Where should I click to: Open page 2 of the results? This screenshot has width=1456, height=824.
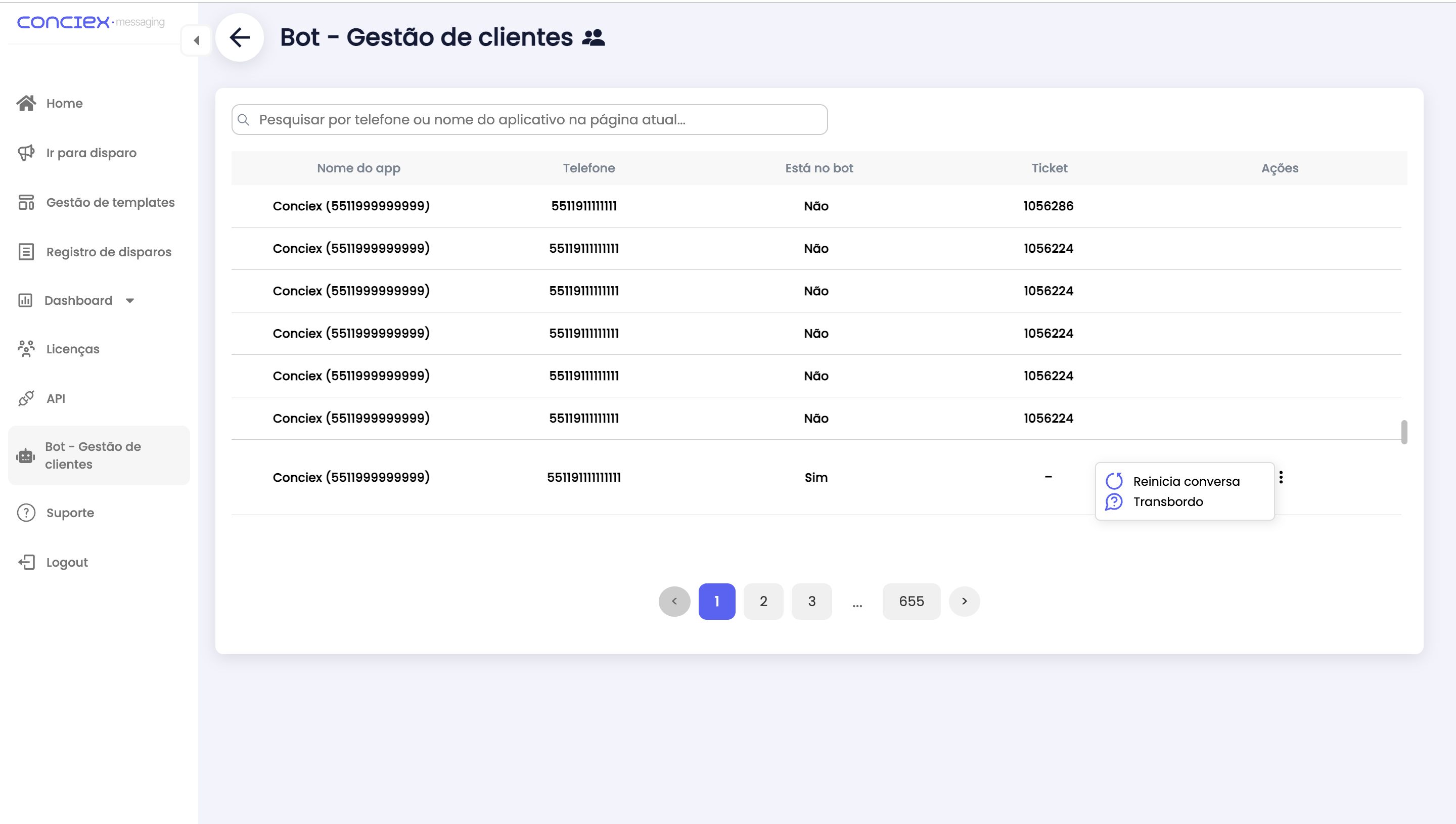tap(763, 601)
